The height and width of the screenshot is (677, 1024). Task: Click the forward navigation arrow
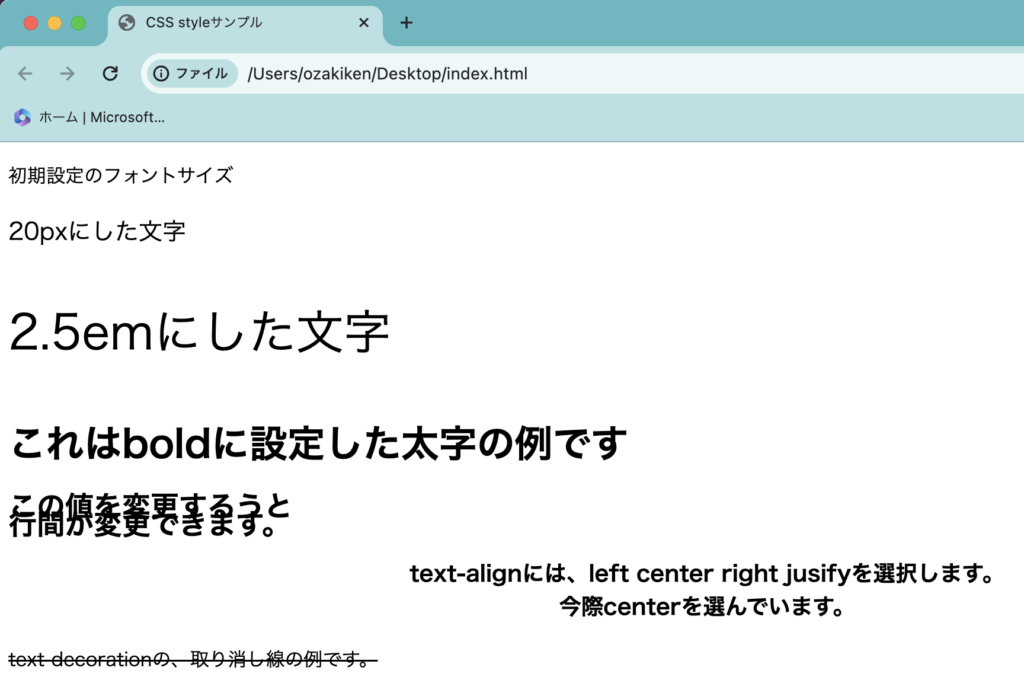click(67, 74)
